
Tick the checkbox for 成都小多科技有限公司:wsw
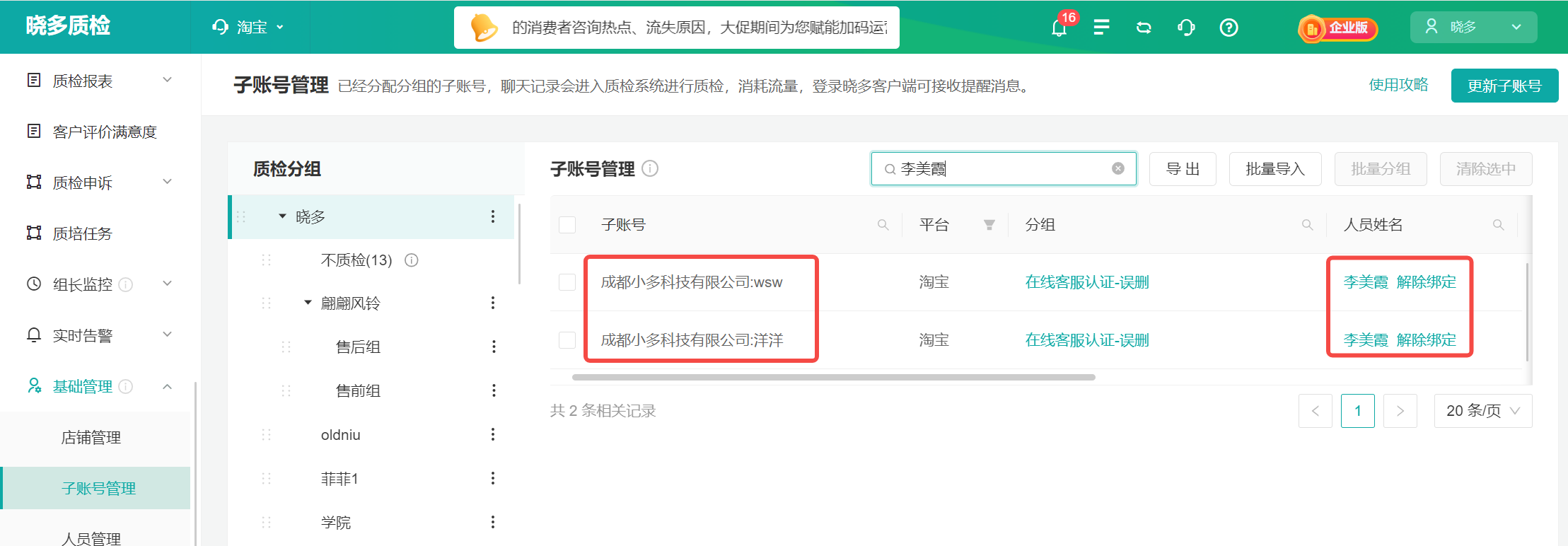coord(567,282)
